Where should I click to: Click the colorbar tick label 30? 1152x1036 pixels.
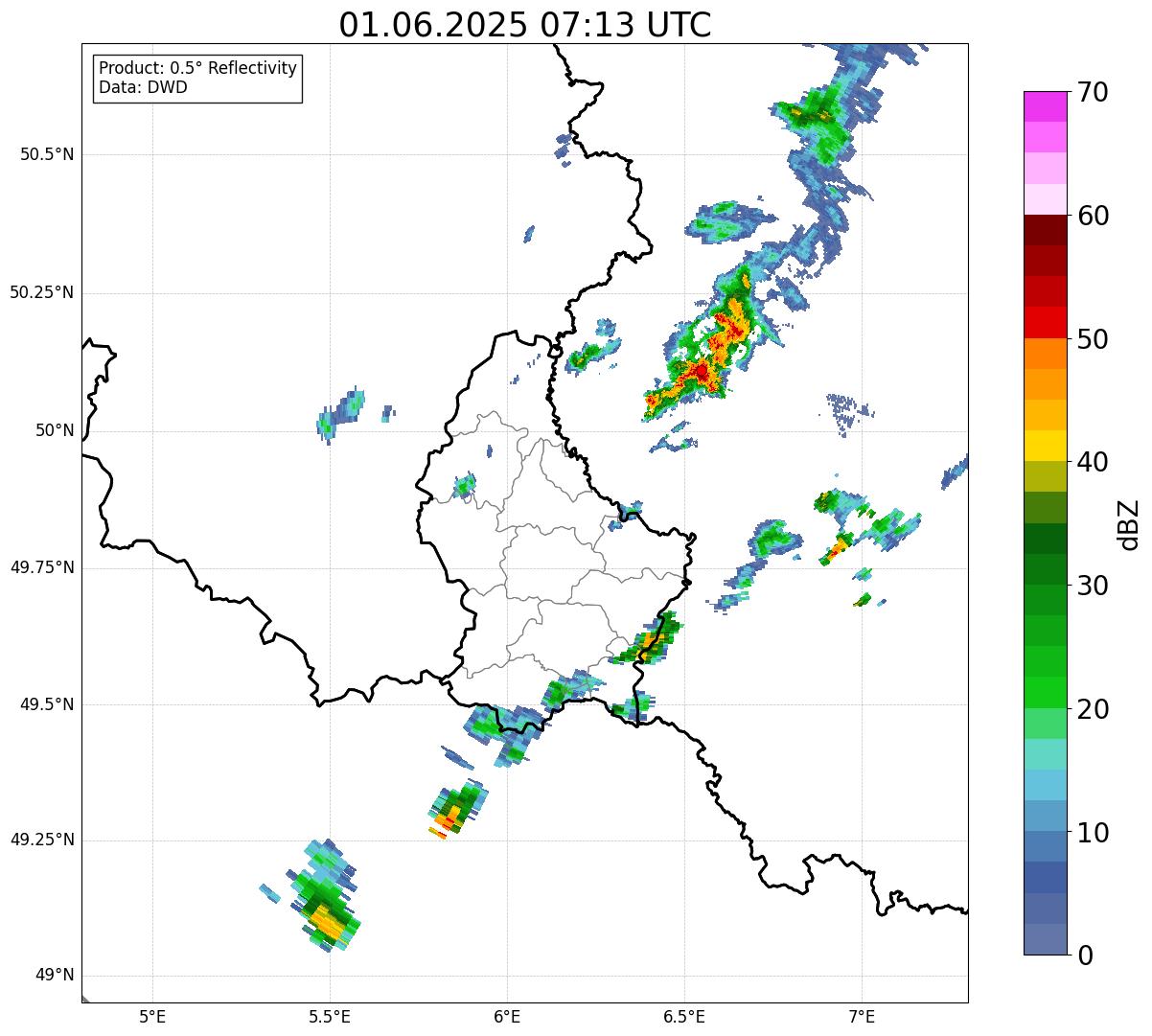point(1093,586)
